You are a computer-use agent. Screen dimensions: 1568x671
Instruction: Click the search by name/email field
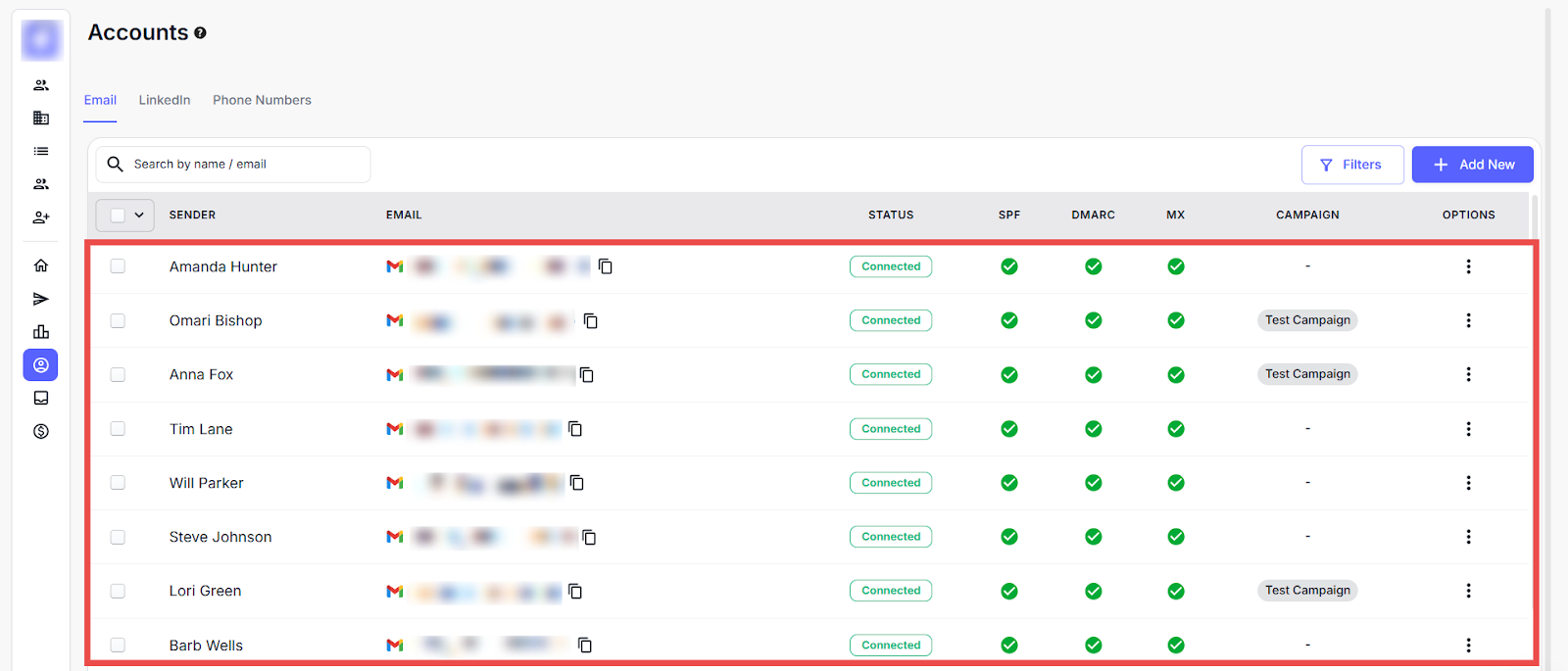pos(245,165)
